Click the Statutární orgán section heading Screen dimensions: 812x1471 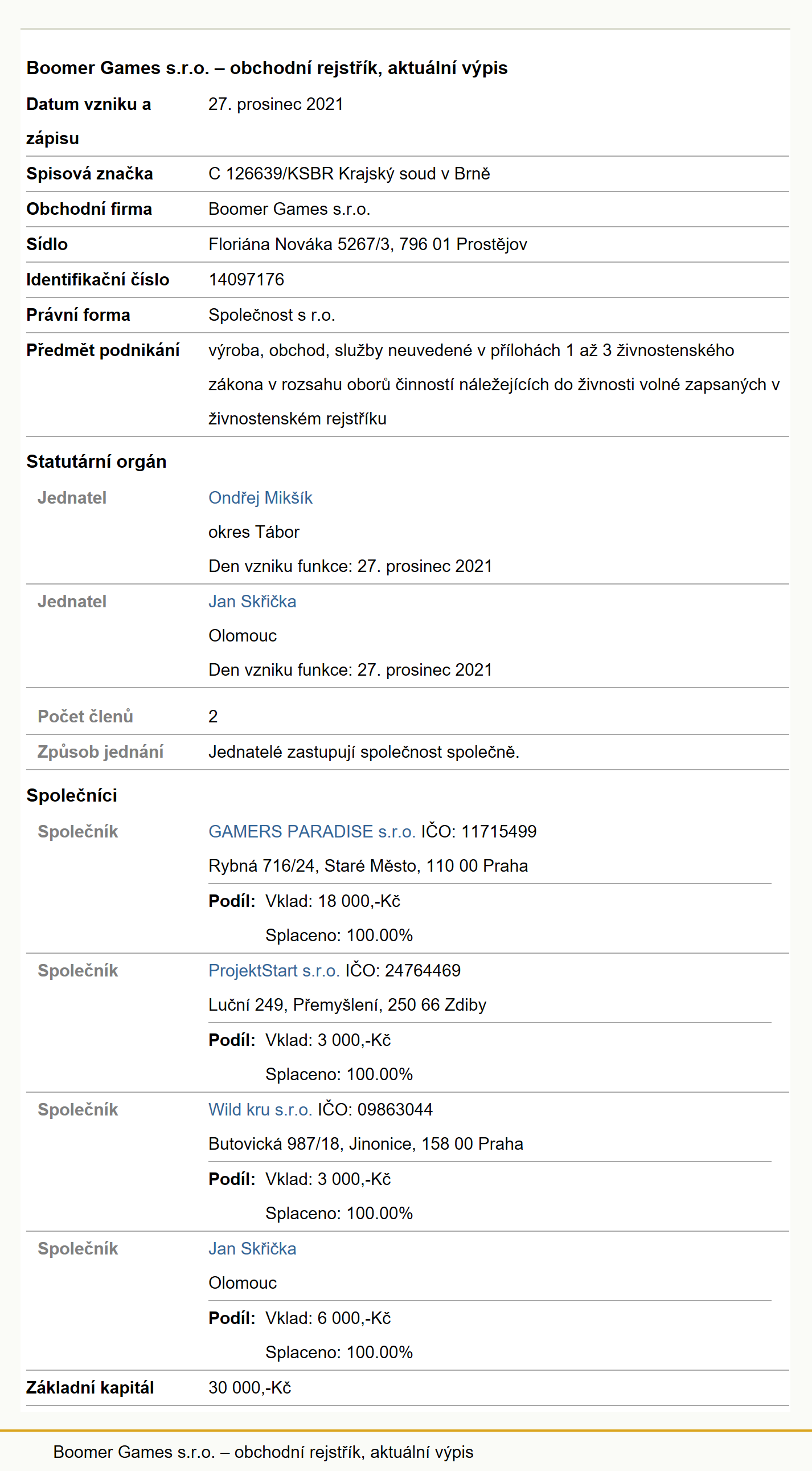point(96,461)
